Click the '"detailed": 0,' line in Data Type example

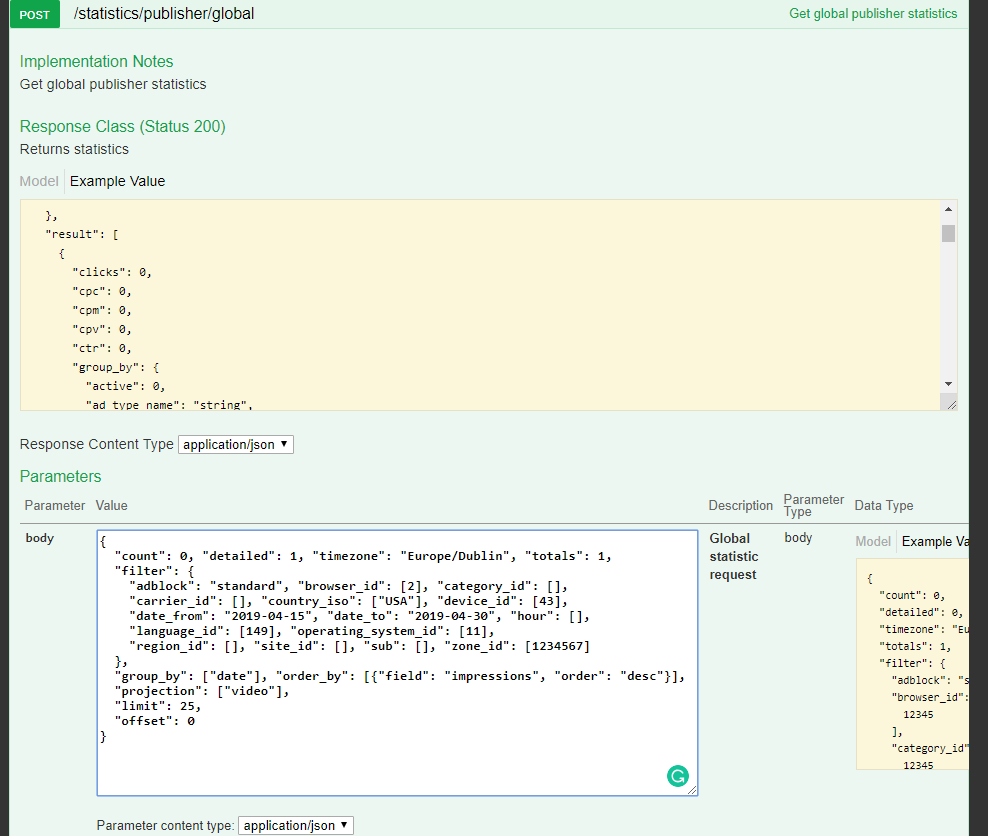coord(921,612)
